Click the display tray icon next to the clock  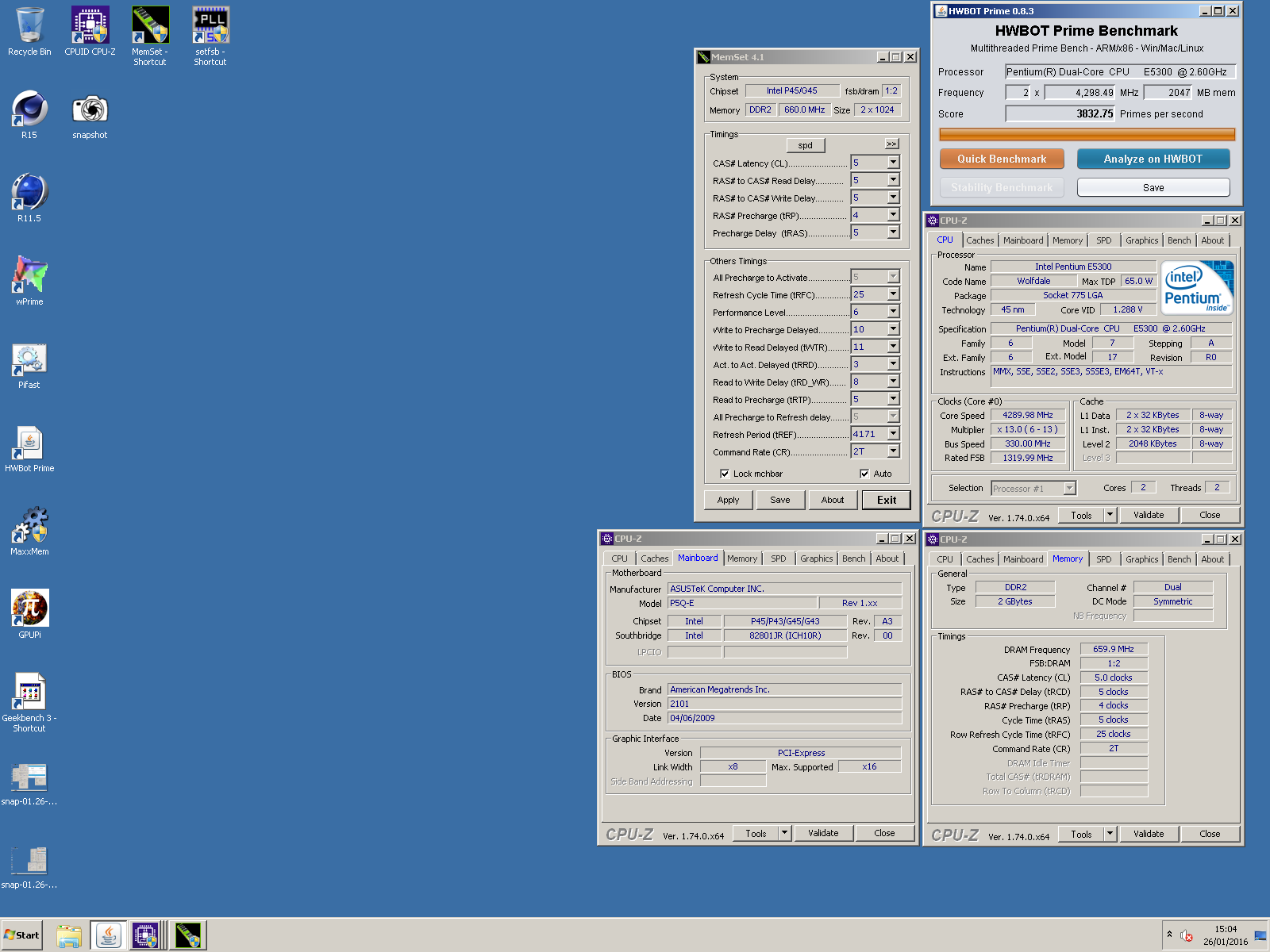click(x=1260, y=936)
